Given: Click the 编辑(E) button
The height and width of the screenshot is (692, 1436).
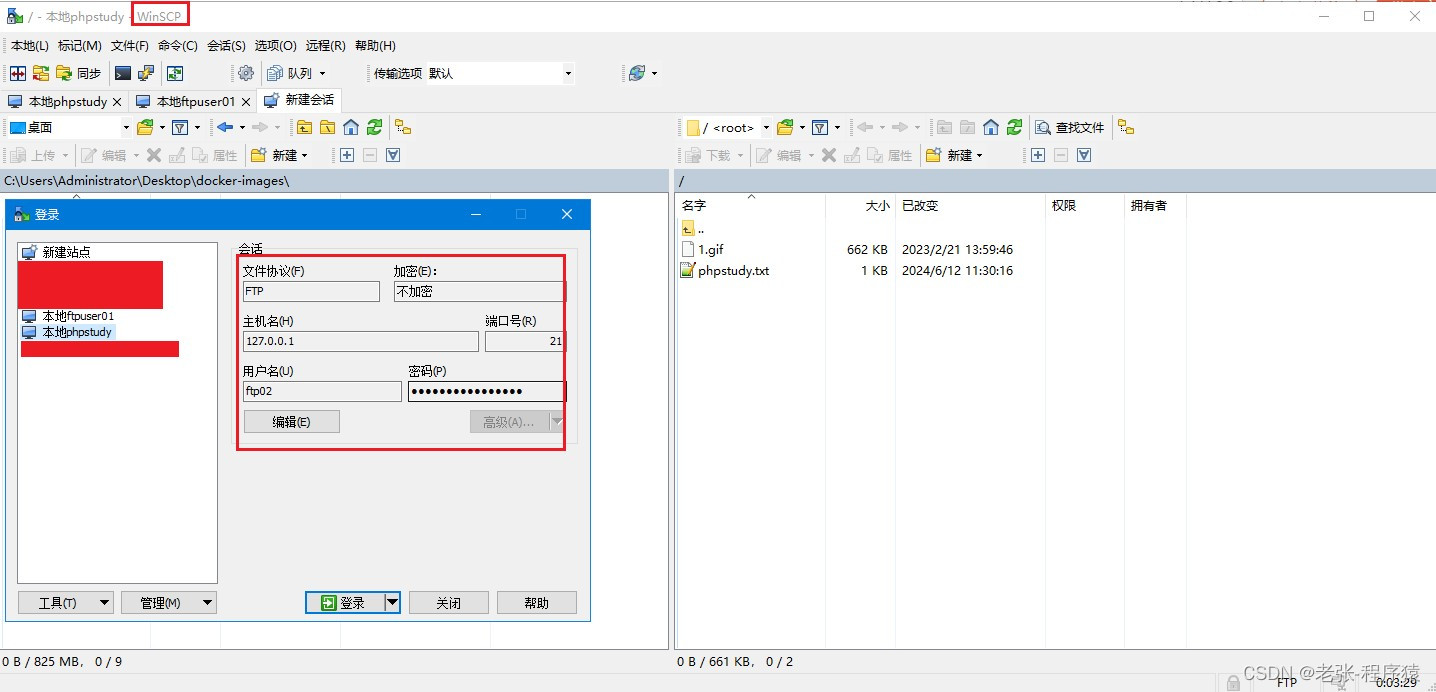Looking at the screenshot, I should (292, 422).
